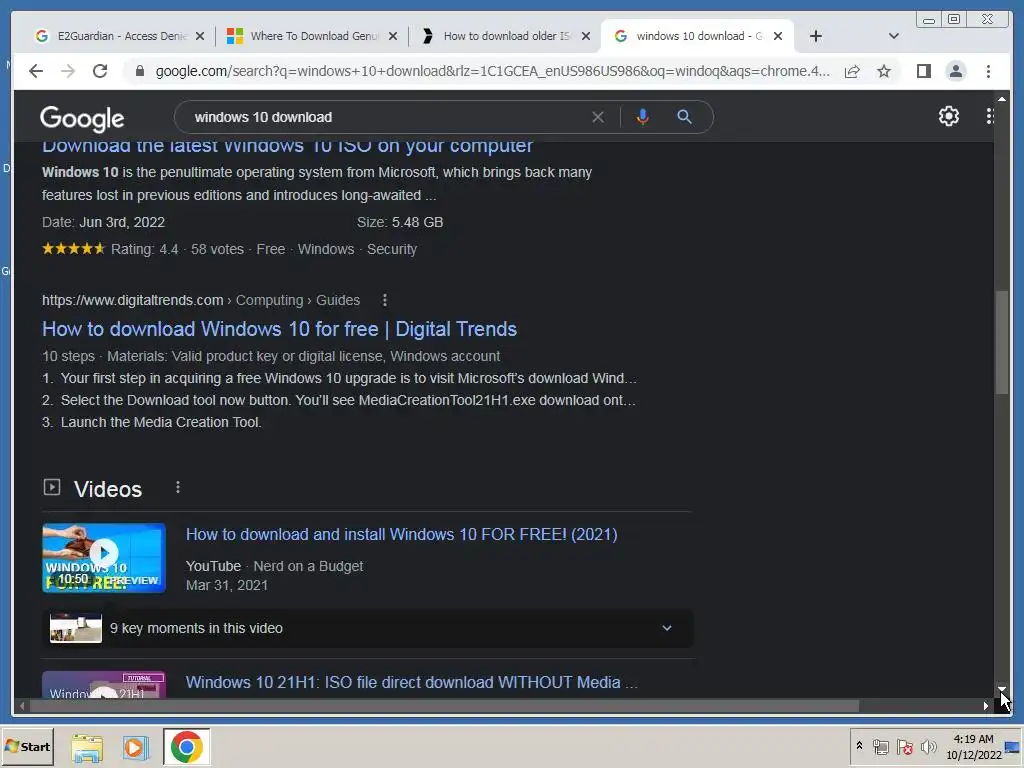Open Windows 10 21H1 ISO direct download link
Screen dimensions: 1024x768
(411, 682)
